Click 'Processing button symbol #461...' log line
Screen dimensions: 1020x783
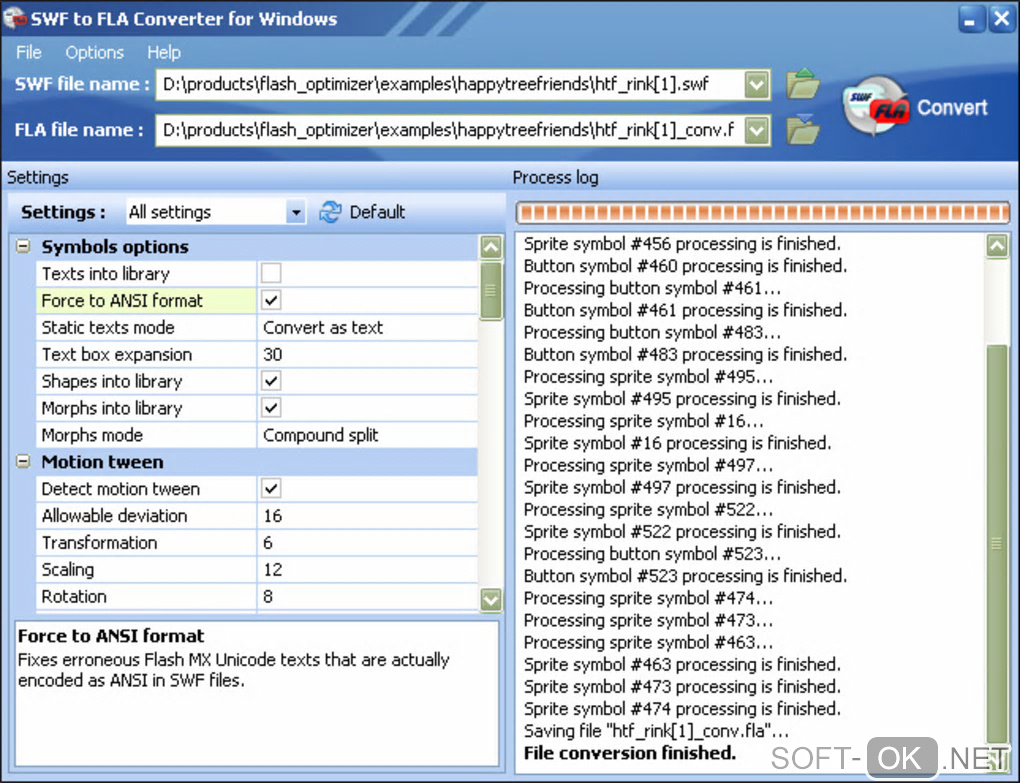click(652, 288)
